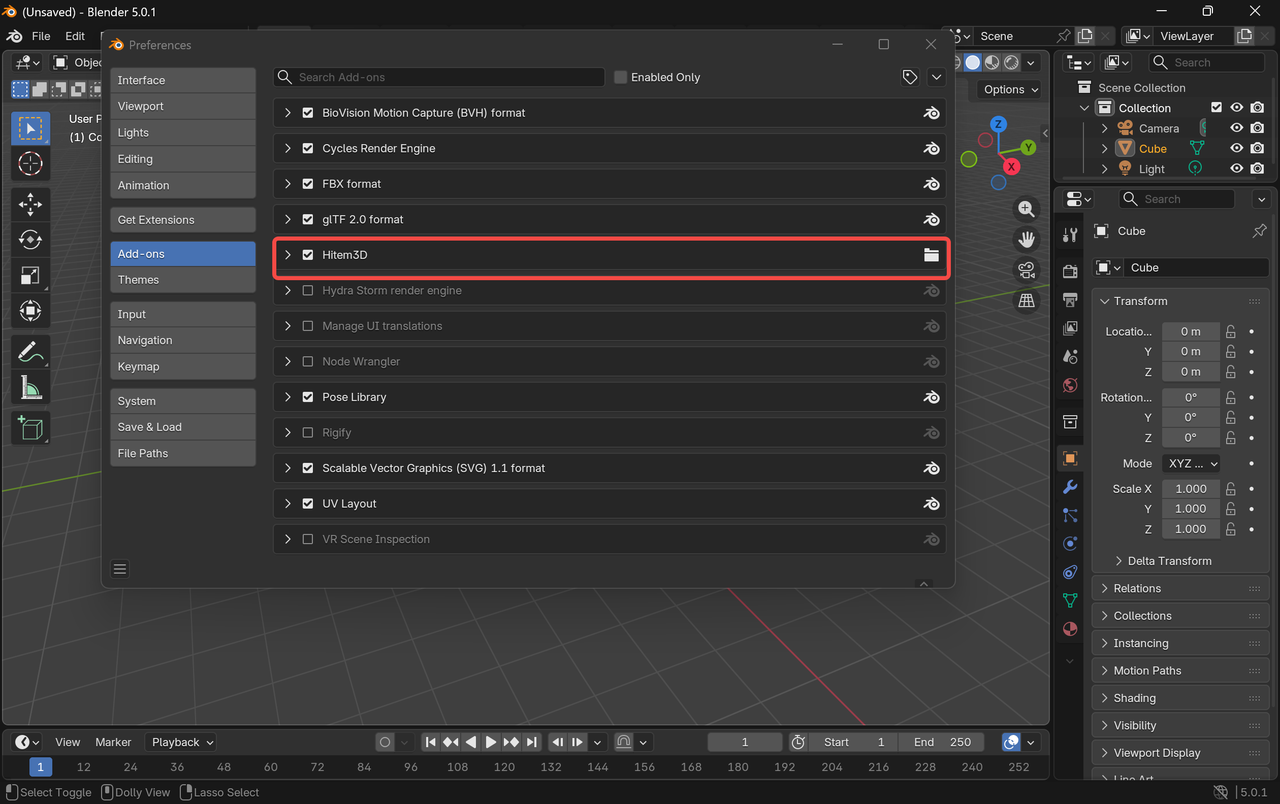Image resolution: width=1280 pixels, height=804 pixels.
Task: Toggle camera view using the viewport gizmo
Action: [1026, 269]
